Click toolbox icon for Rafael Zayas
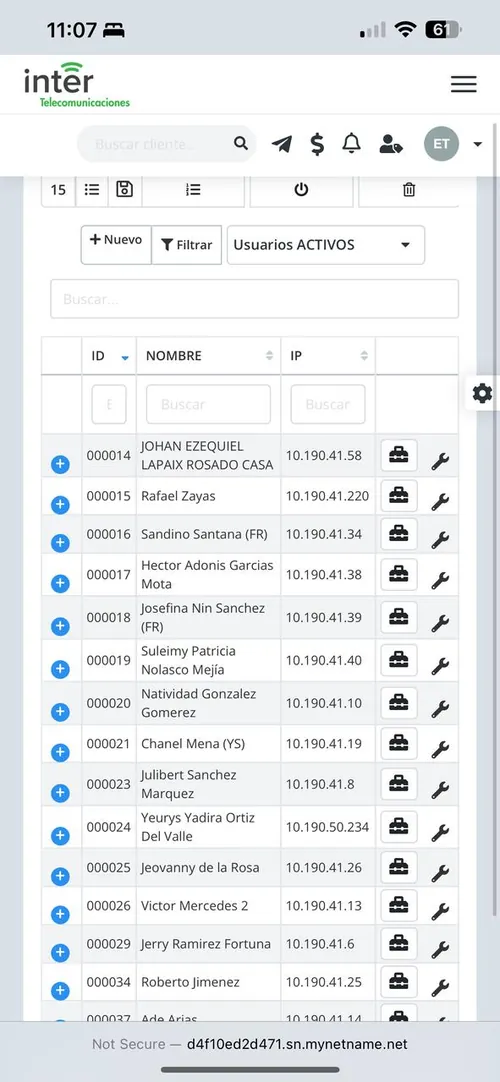500x1082 pixels. coord(399,496)
